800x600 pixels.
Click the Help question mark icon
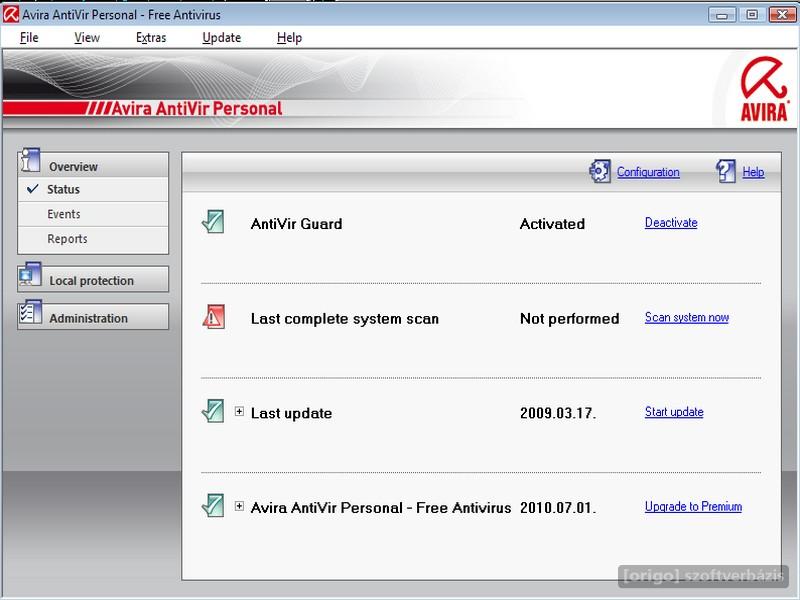point(726,171)
